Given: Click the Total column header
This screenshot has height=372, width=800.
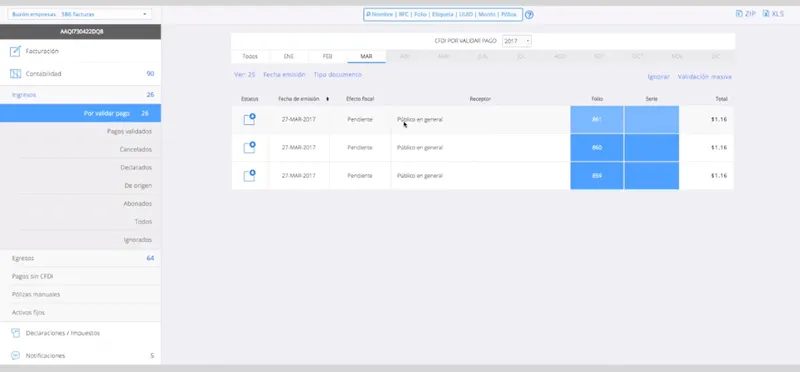Looking at the screenshot, I should coord(721,99).
